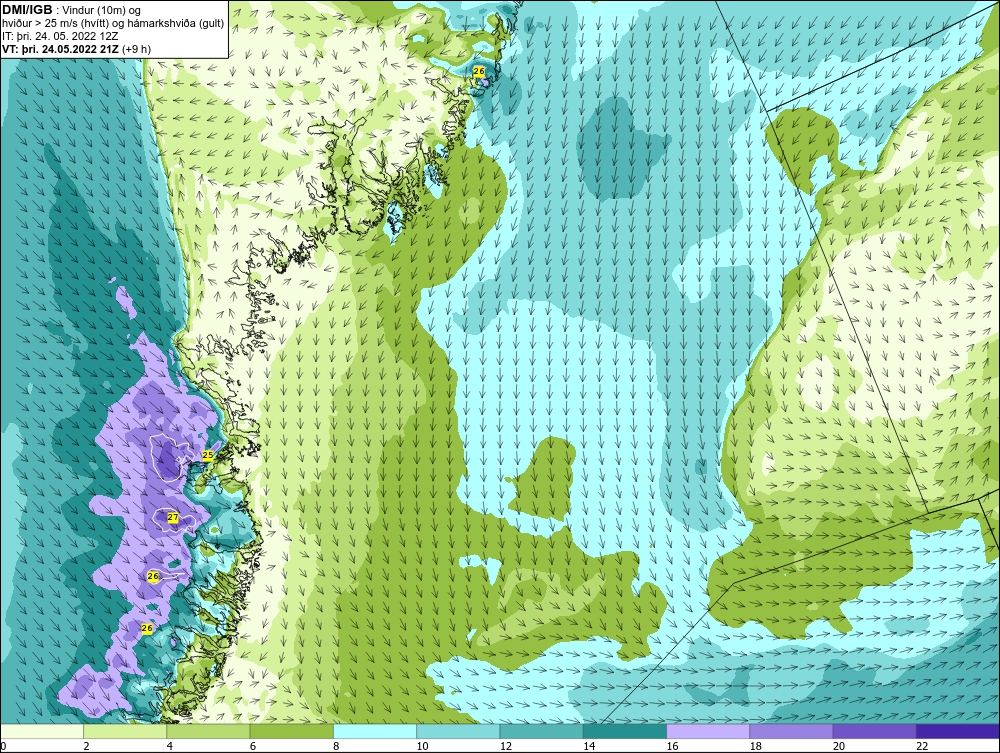1000x753 pixels.
Task: Click the 'IT: þri. 24. 05. 2022 12Z' line
Action: (60, 36)
